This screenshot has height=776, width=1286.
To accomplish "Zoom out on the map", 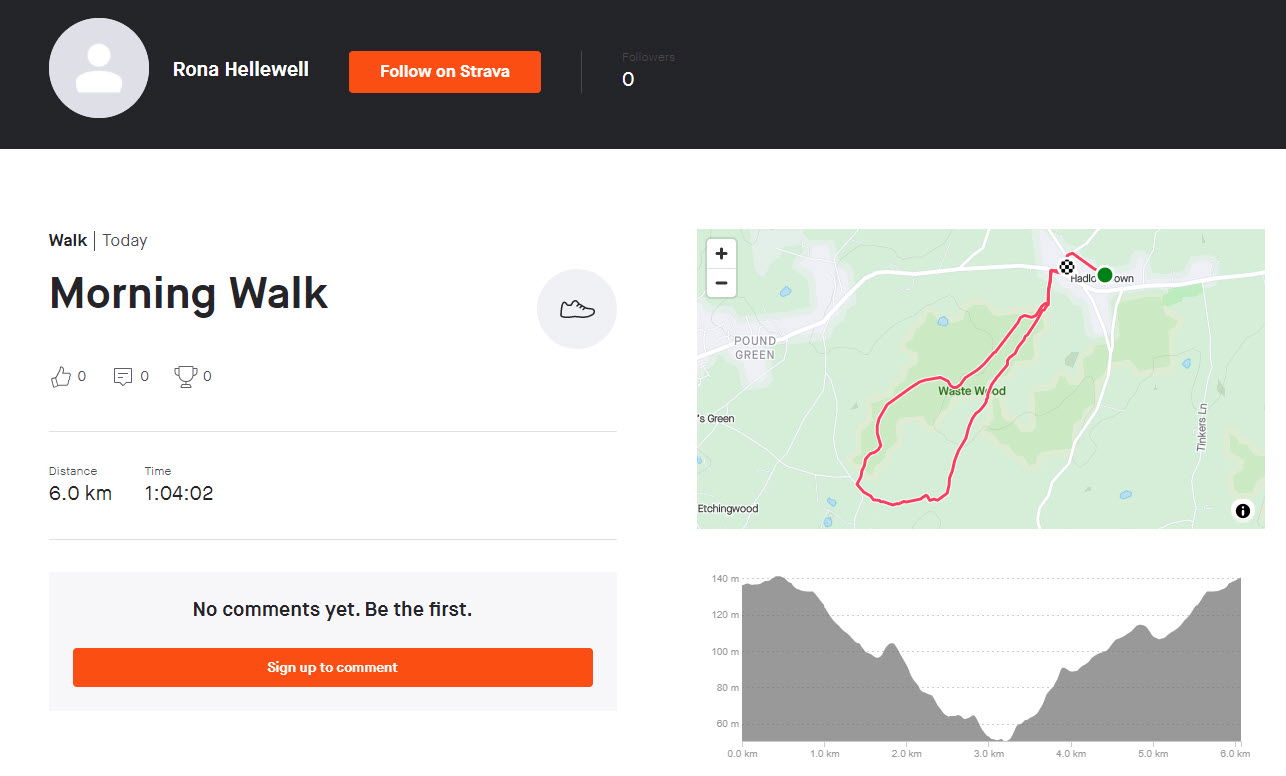I will pos(721,284).
